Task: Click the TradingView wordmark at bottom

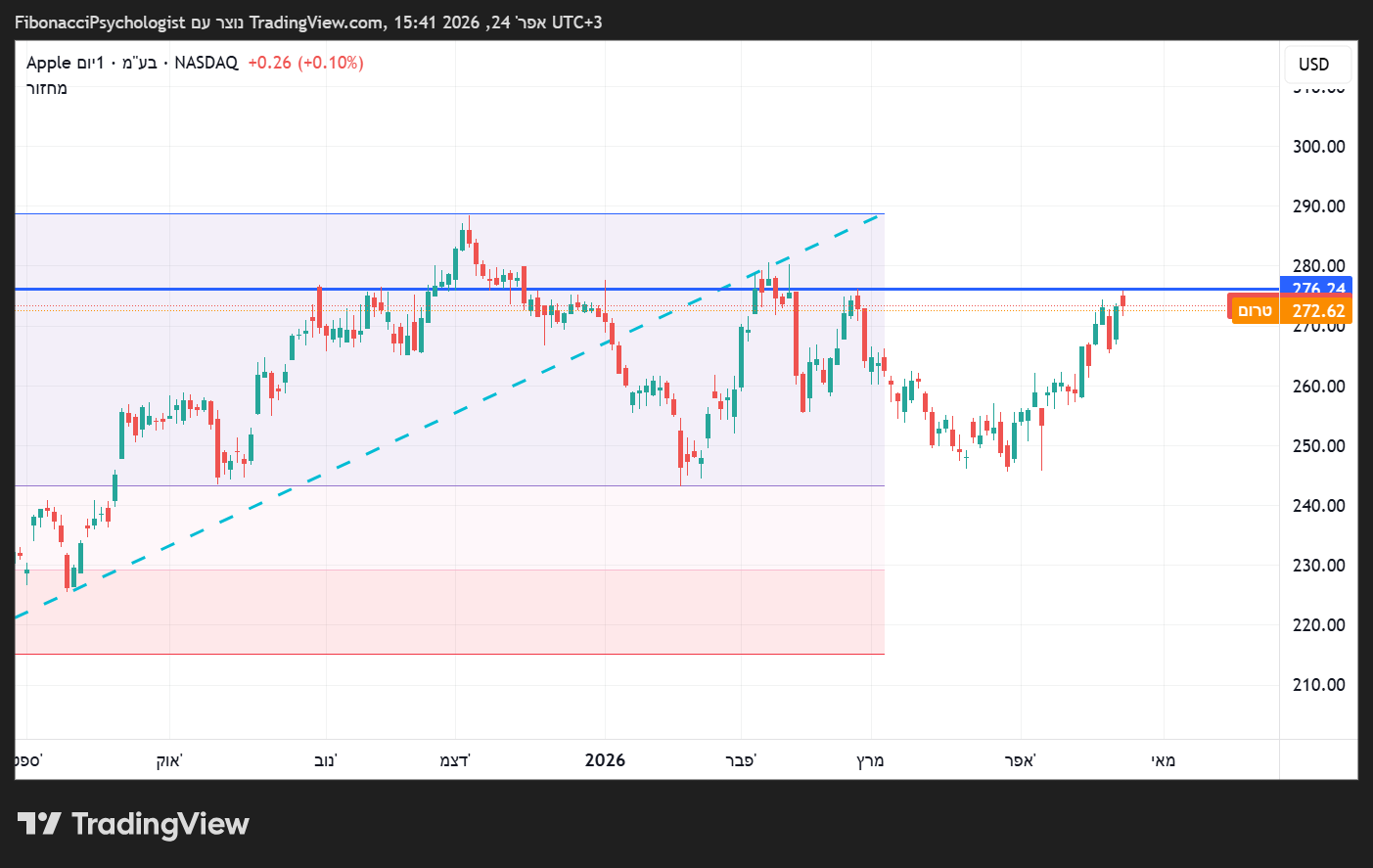Action: tap(160, 824)
